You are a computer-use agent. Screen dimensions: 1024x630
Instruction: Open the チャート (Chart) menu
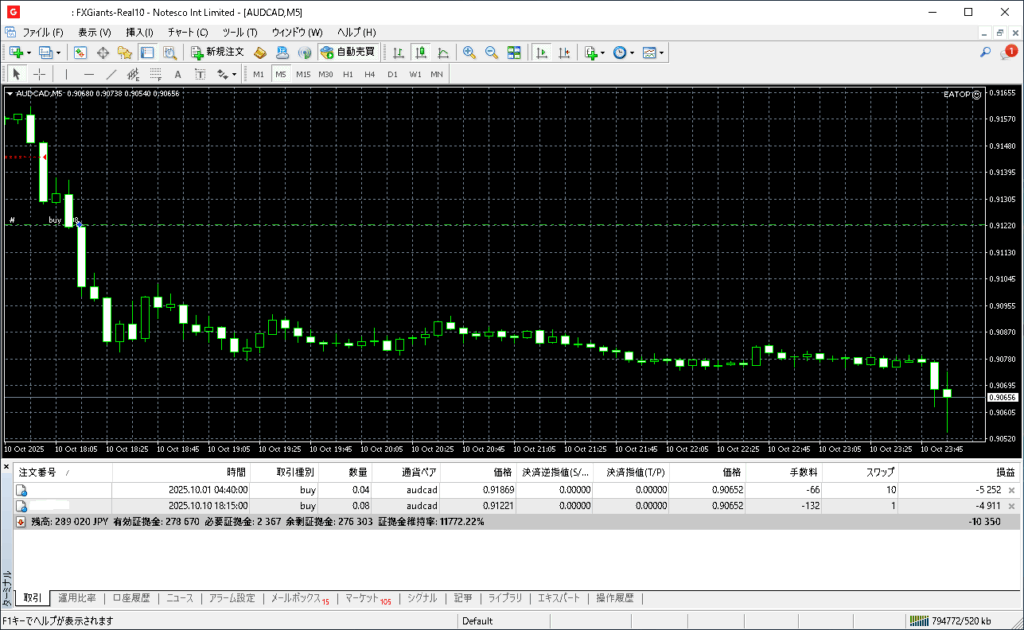coord(187,32)
